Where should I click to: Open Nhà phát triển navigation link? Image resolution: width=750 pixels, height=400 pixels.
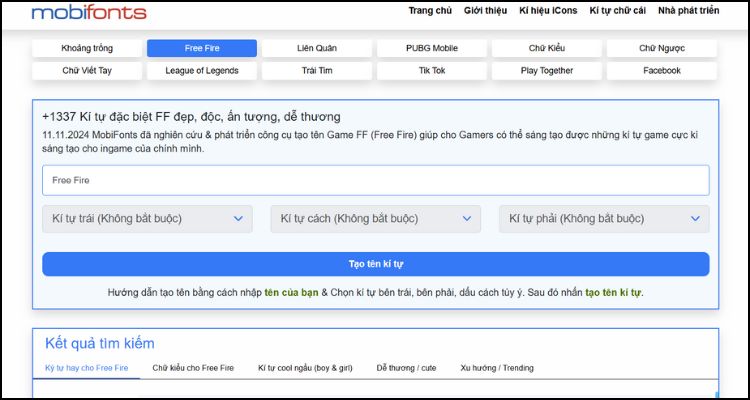click(x=688, y=11)
